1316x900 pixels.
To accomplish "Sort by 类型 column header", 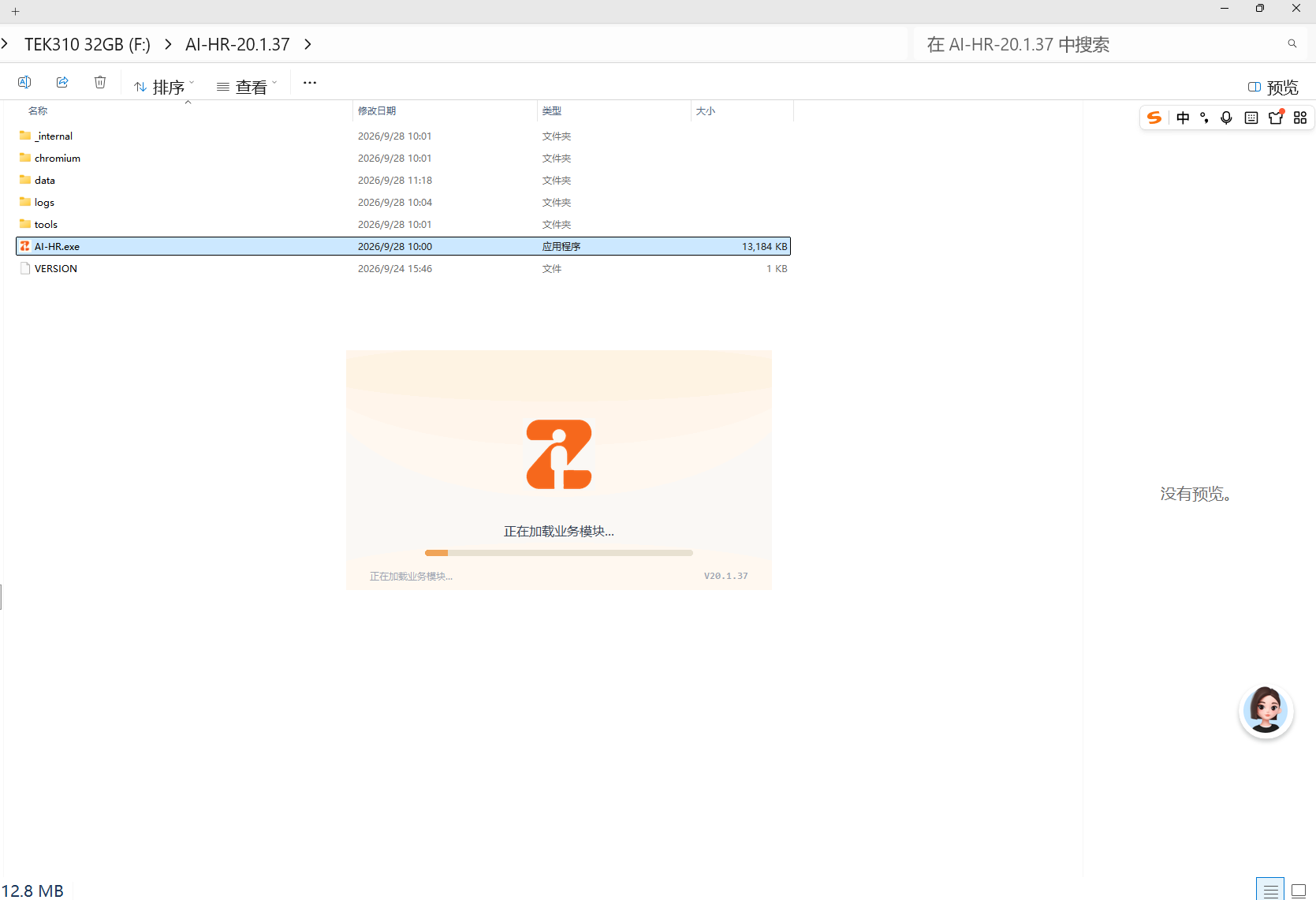I will click(x=552, y=111).
